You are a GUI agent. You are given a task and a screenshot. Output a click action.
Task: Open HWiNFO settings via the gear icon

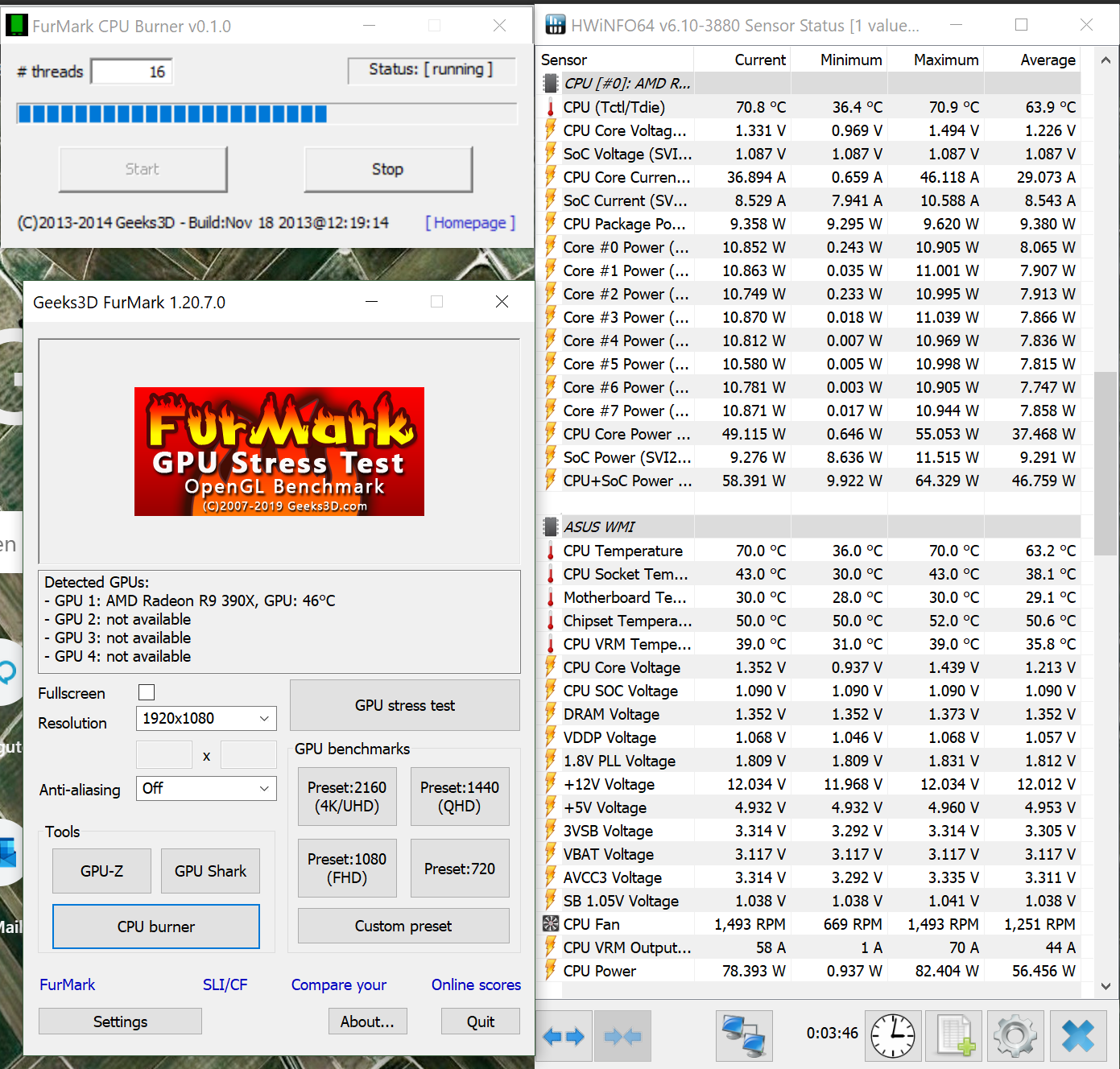[1015, 1036]
